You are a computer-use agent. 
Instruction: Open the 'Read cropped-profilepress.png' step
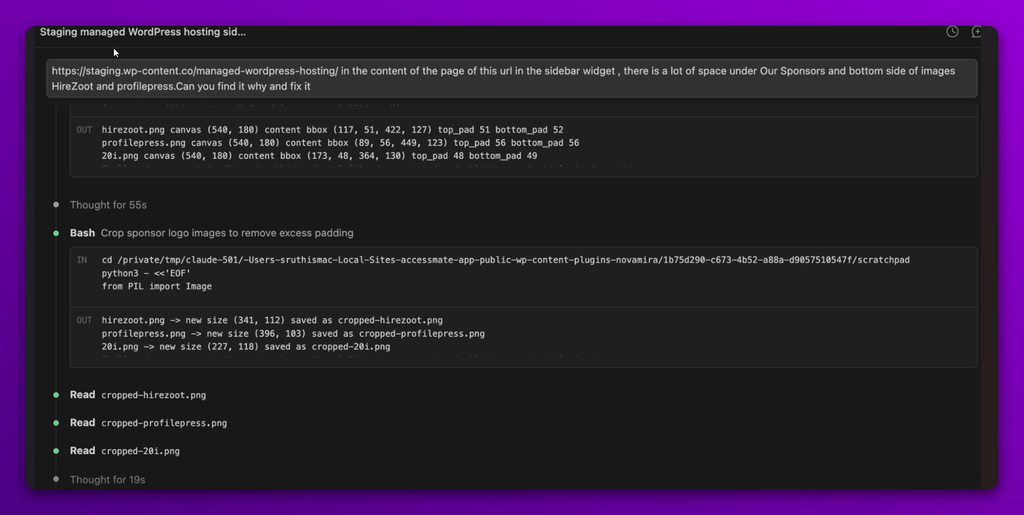click(148, 423)
